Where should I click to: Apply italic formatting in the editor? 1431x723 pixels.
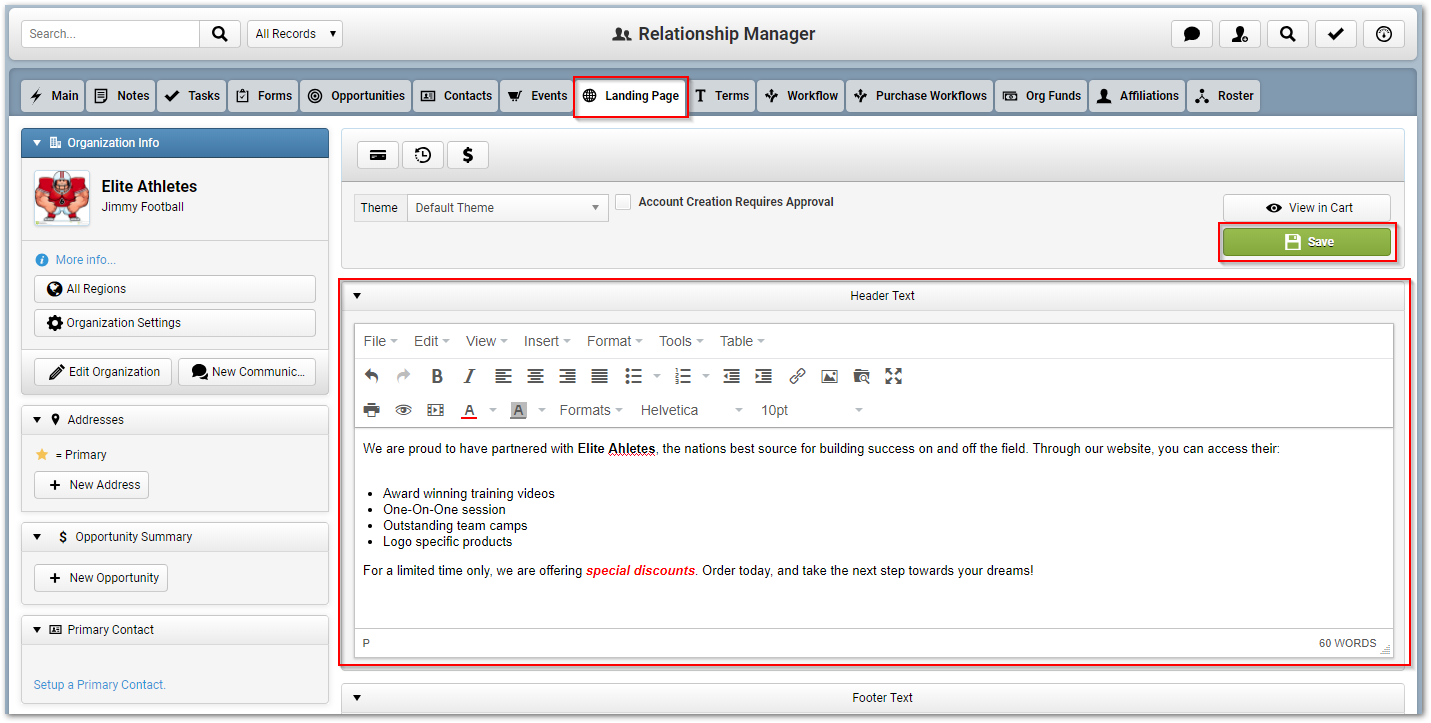click(469, 376)
